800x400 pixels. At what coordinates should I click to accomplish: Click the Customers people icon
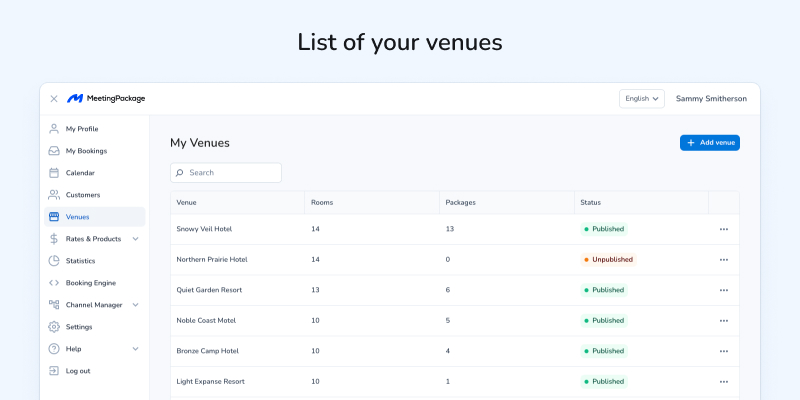[54, 195]
